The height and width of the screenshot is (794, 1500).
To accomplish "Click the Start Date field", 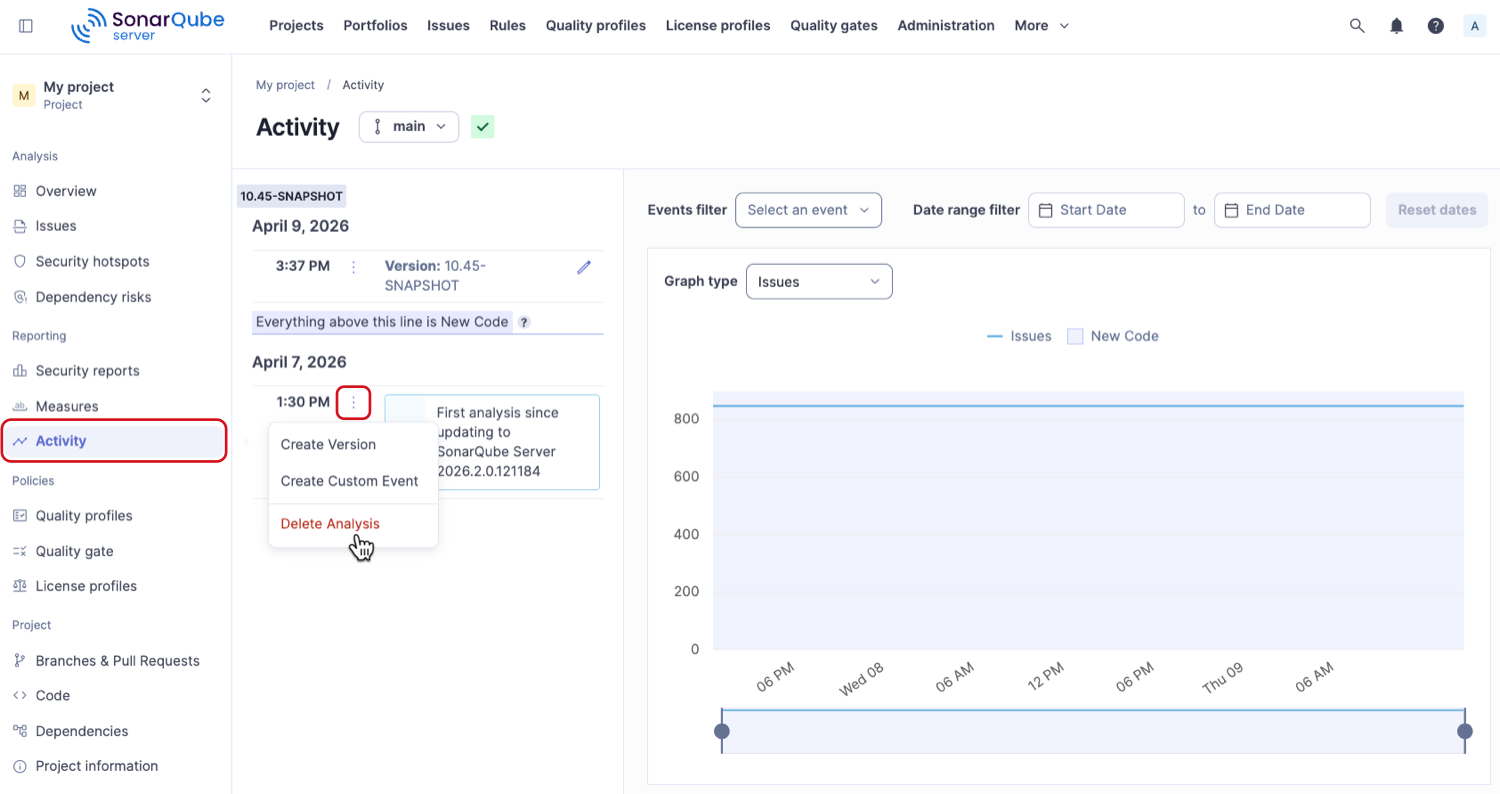I will click(1106, 210).
